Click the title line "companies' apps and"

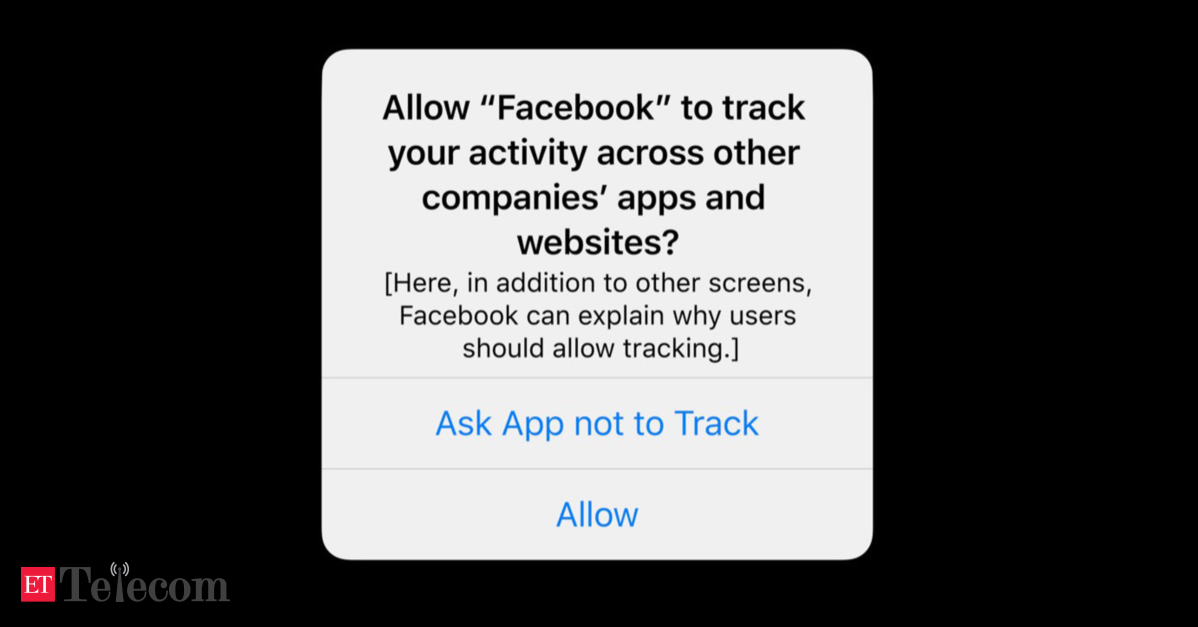click(x=593, y=199)
